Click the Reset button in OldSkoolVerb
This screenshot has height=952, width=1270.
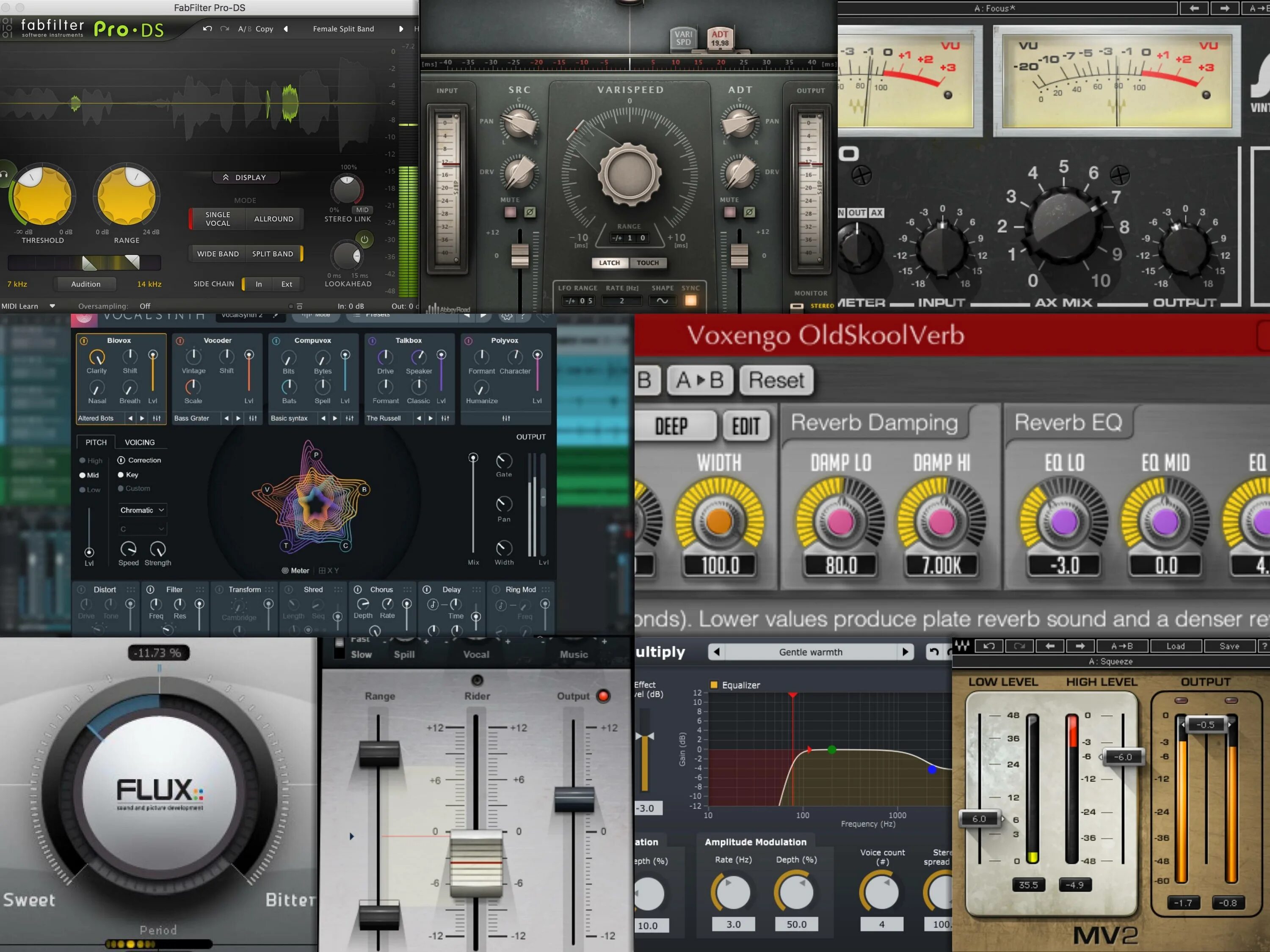click(x=776, y=380)
